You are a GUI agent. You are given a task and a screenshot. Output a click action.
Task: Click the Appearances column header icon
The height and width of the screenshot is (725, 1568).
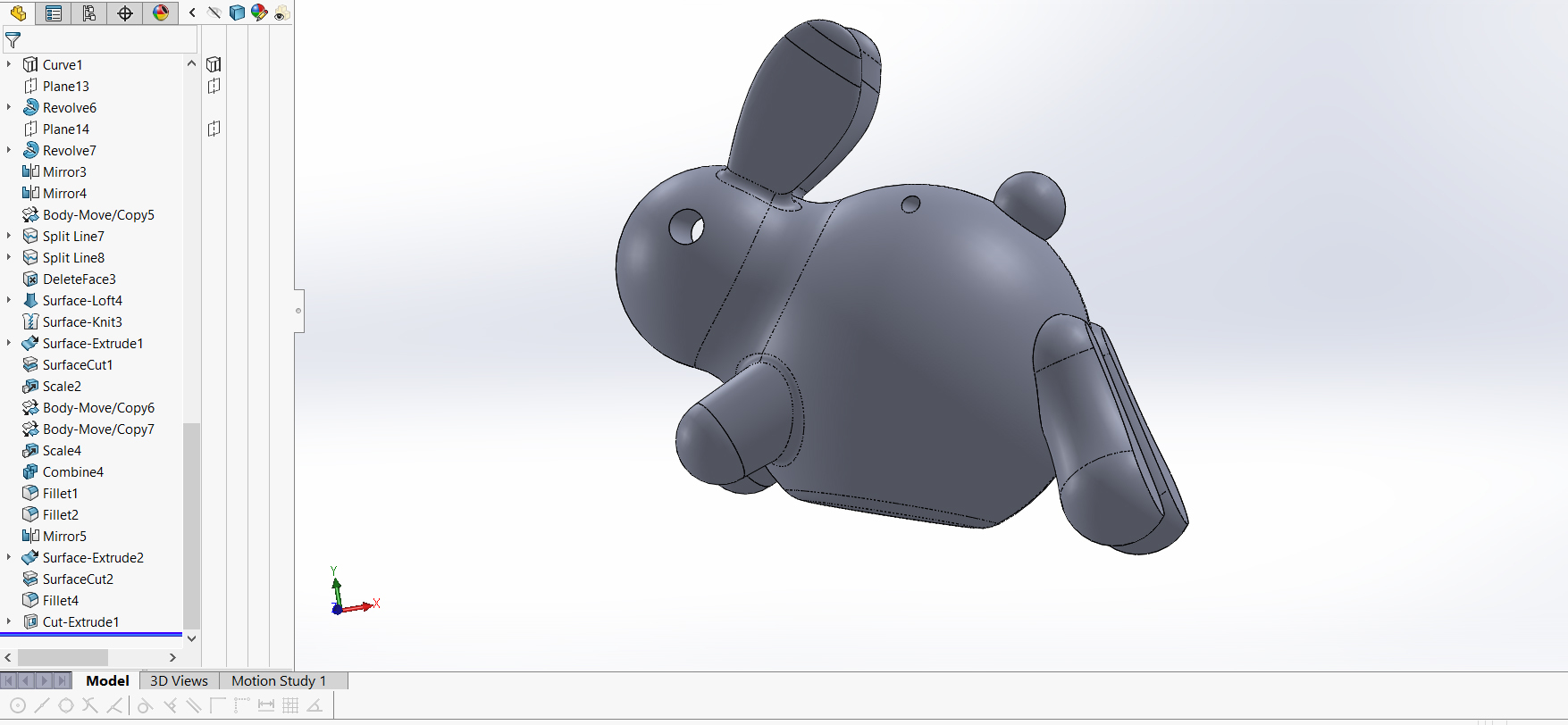(259, 12)
